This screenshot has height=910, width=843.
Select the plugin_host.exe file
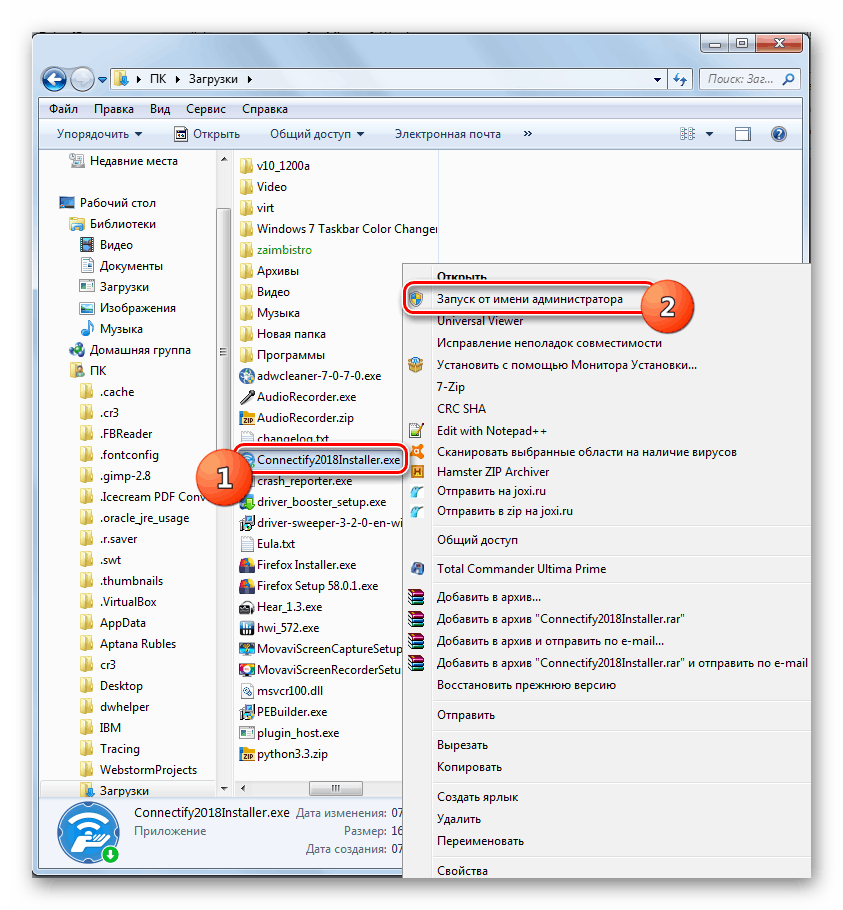point(298,733)
